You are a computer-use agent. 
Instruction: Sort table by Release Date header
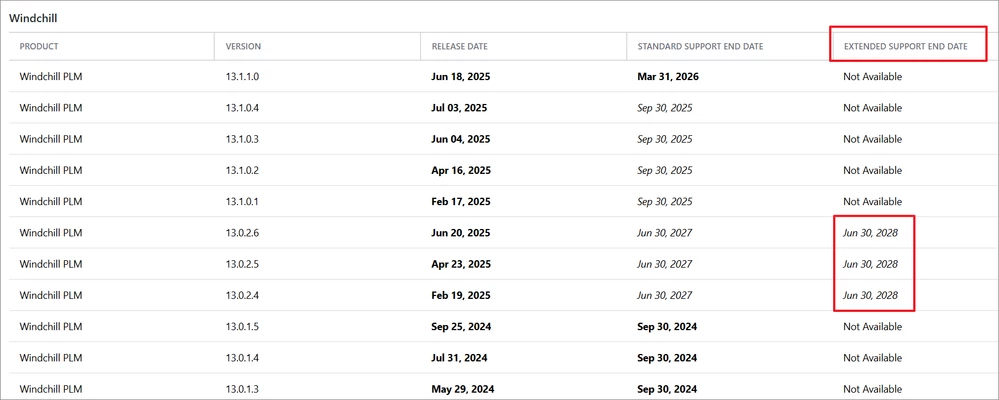point(459,46)
